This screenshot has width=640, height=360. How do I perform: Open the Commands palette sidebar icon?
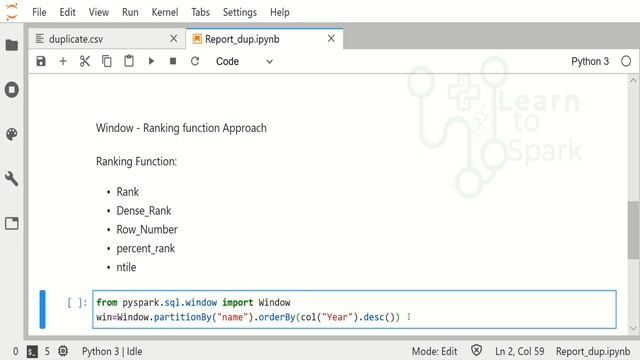12,134
